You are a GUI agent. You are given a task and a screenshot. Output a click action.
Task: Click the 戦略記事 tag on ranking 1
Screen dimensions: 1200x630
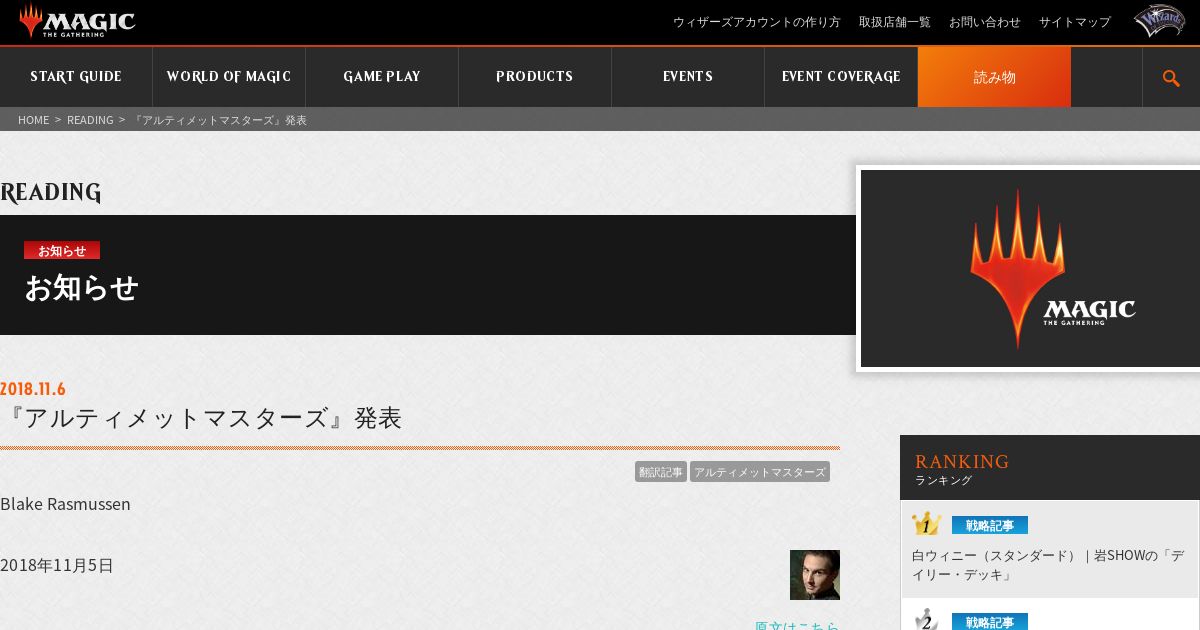click(x=990, y=525)
